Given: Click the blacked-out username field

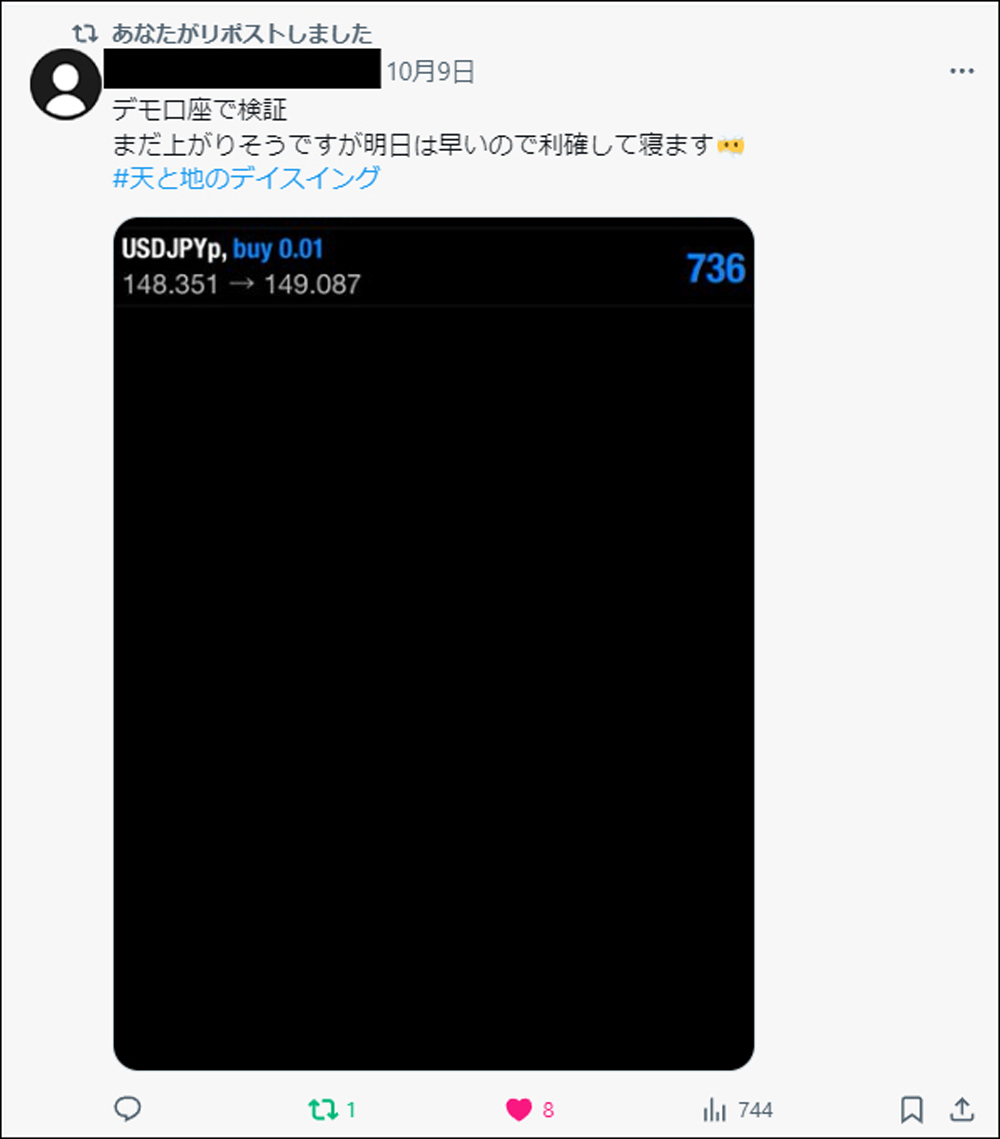Looking at the screenshot, I should [x=243, y=69].
